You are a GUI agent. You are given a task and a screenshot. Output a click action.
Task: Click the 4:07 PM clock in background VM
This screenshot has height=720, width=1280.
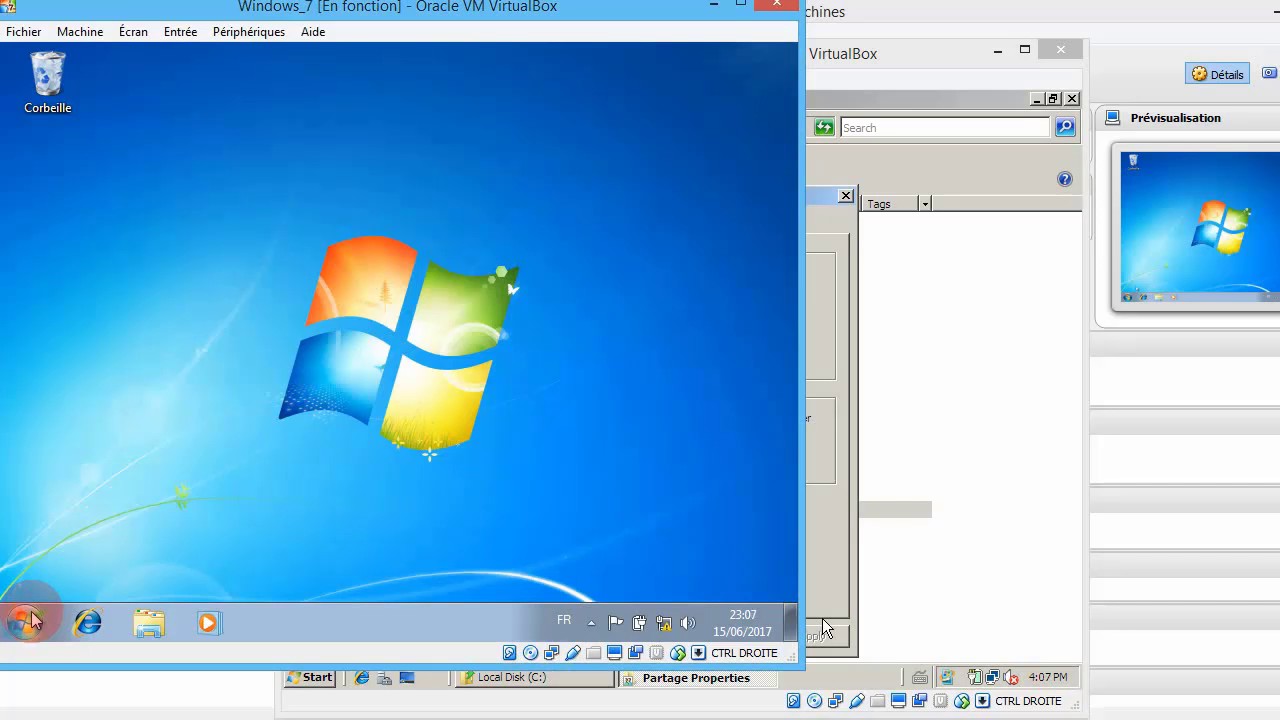pos(1047,677)
